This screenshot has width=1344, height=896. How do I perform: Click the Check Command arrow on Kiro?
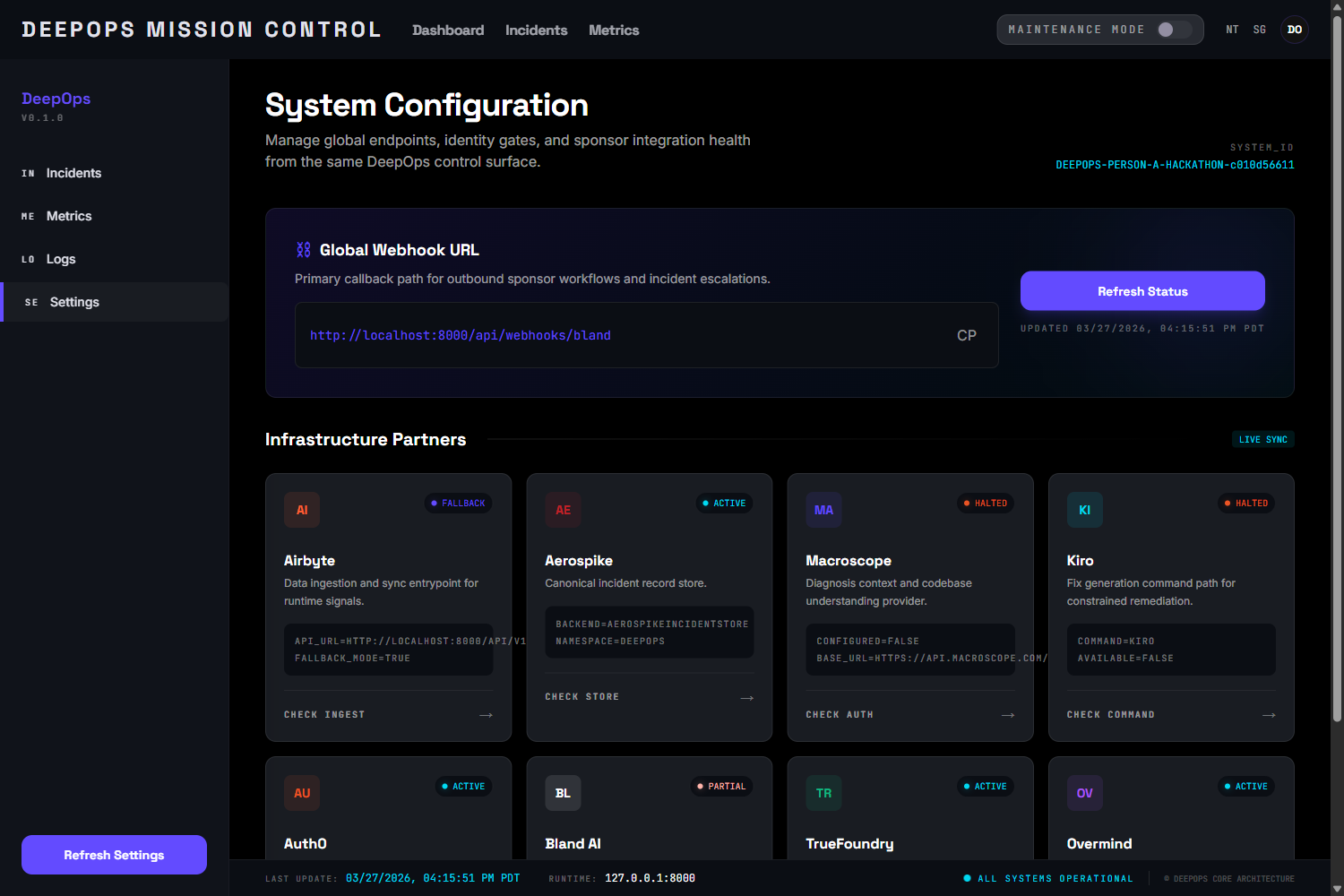click(1269, 715)
